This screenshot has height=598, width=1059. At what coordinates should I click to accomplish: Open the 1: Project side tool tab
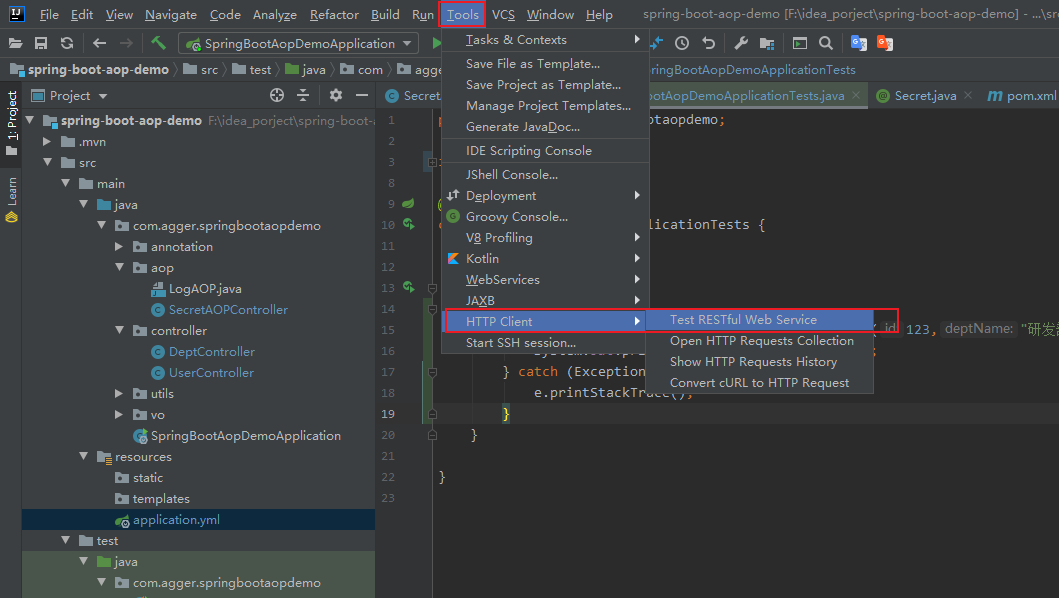click(11, 122)
